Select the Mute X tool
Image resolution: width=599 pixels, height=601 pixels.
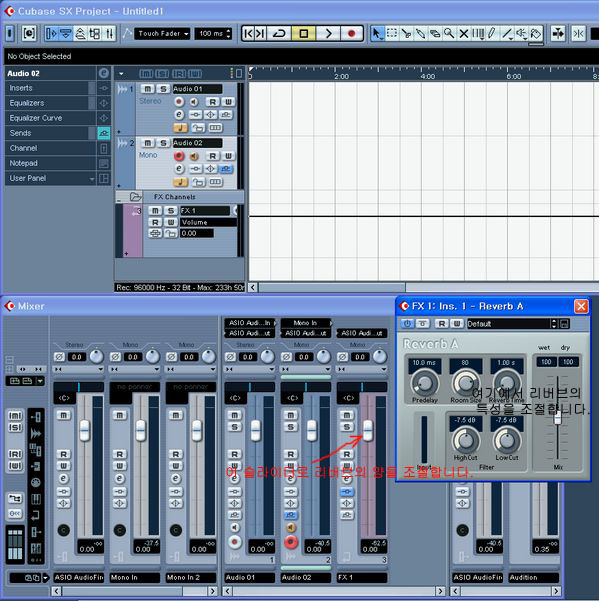464,33
